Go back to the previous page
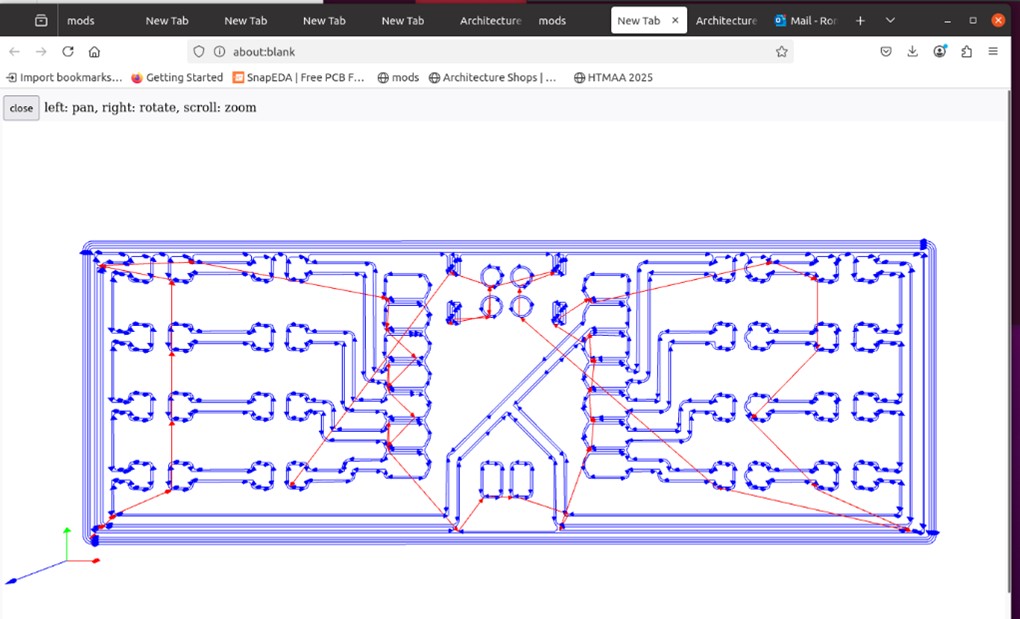This screenshot has width=1020, height=619. pyautogui.click(x=14, y=52)
